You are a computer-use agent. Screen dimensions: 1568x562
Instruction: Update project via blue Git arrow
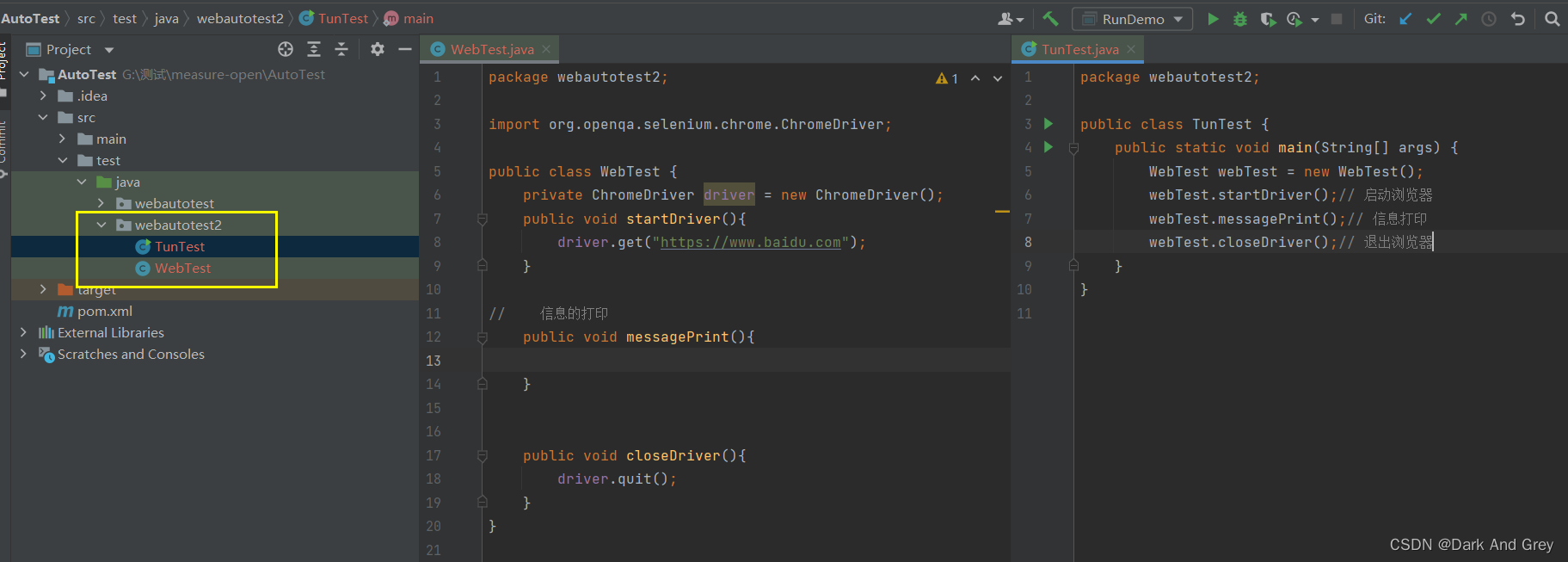(x=1405, y=19)
